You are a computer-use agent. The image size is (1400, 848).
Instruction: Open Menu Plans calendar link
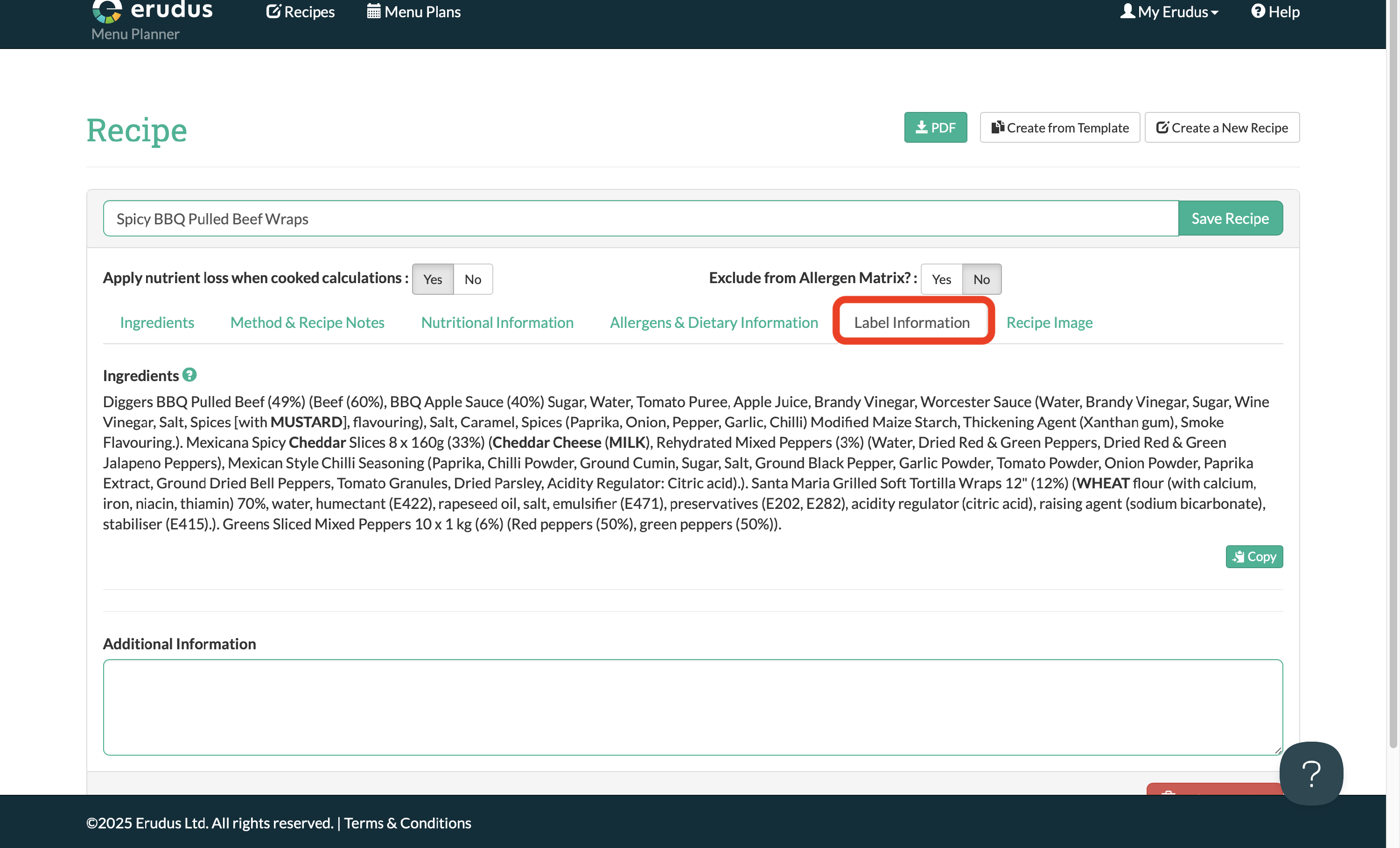[x=413, y=12]
